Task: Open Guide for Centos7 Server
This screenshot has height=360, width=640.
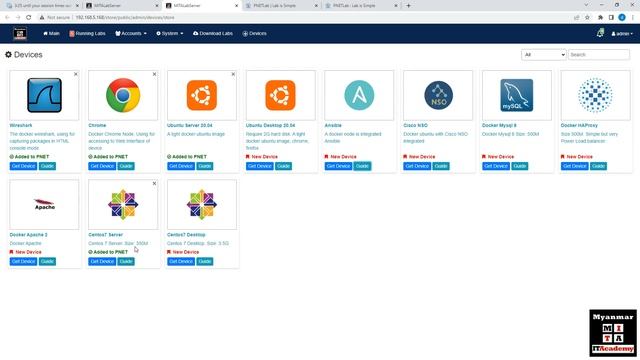Action: coord(126,262)
